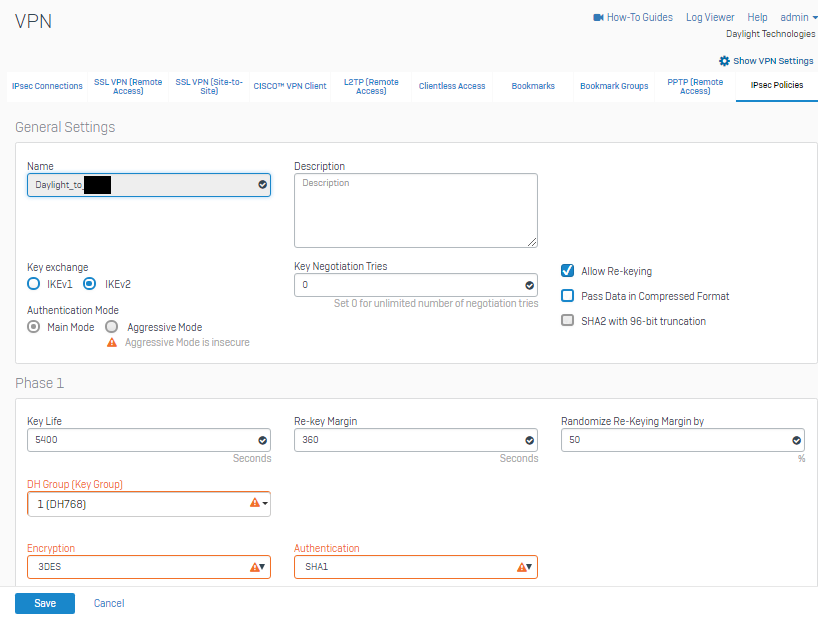
Task: Click the Authentication field warning icon
Action: point(522,567)
